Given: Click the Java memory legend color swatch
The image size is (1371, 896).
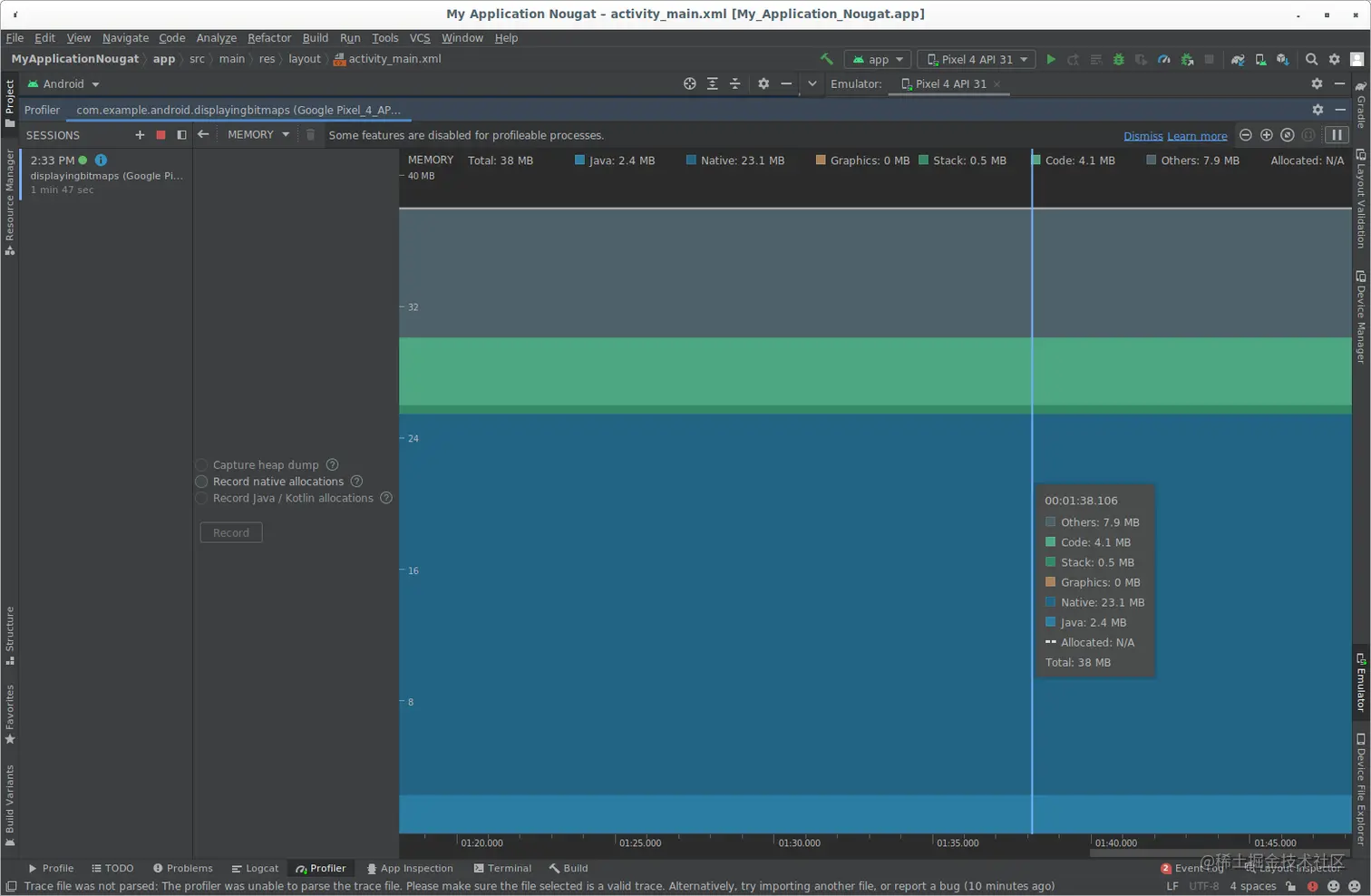Looking at the screenshot, I should [579, 161].
